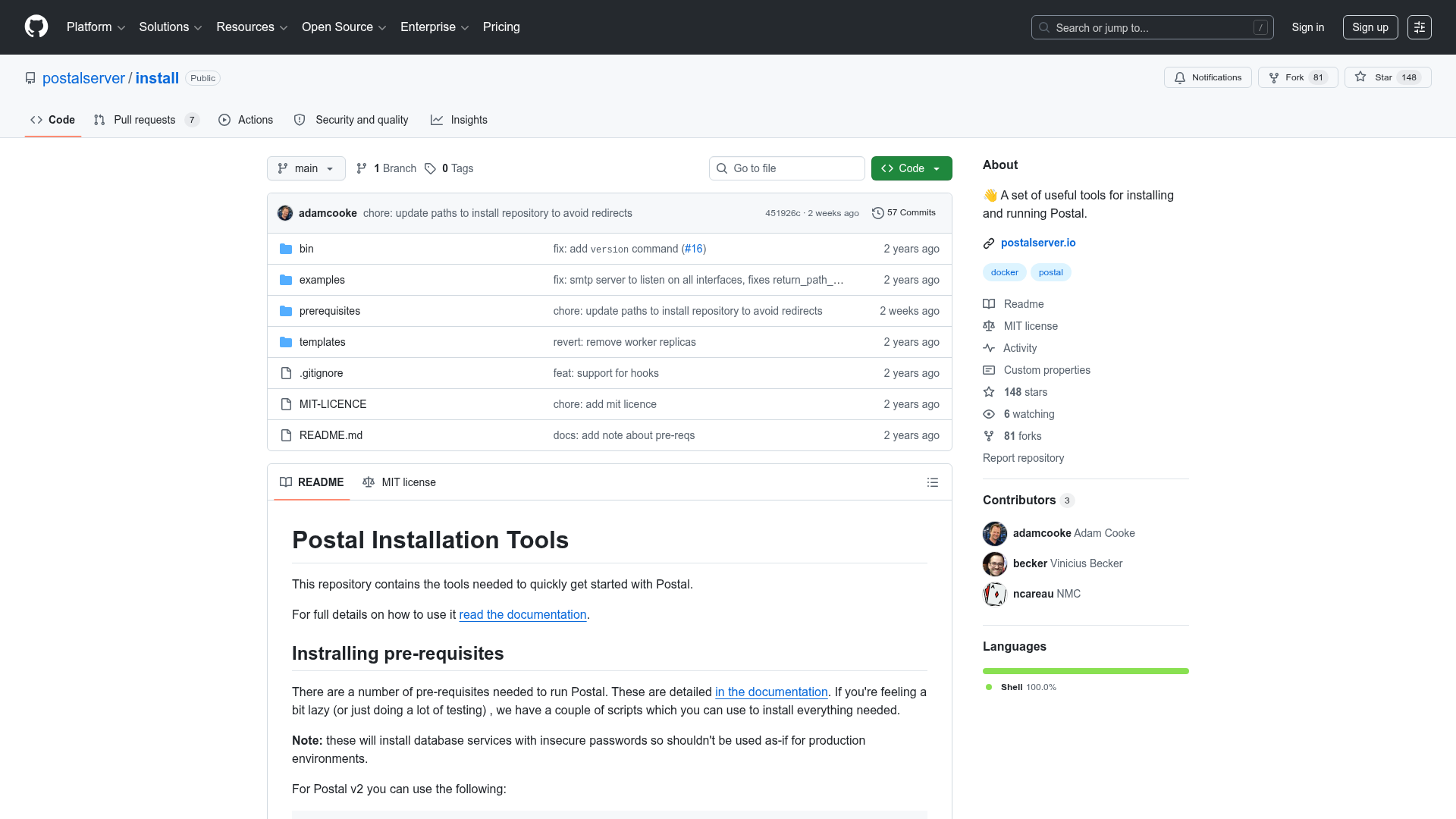Switch to the MIT license tab
This screenshot has height=819, width=1456.
pos(400,482)
